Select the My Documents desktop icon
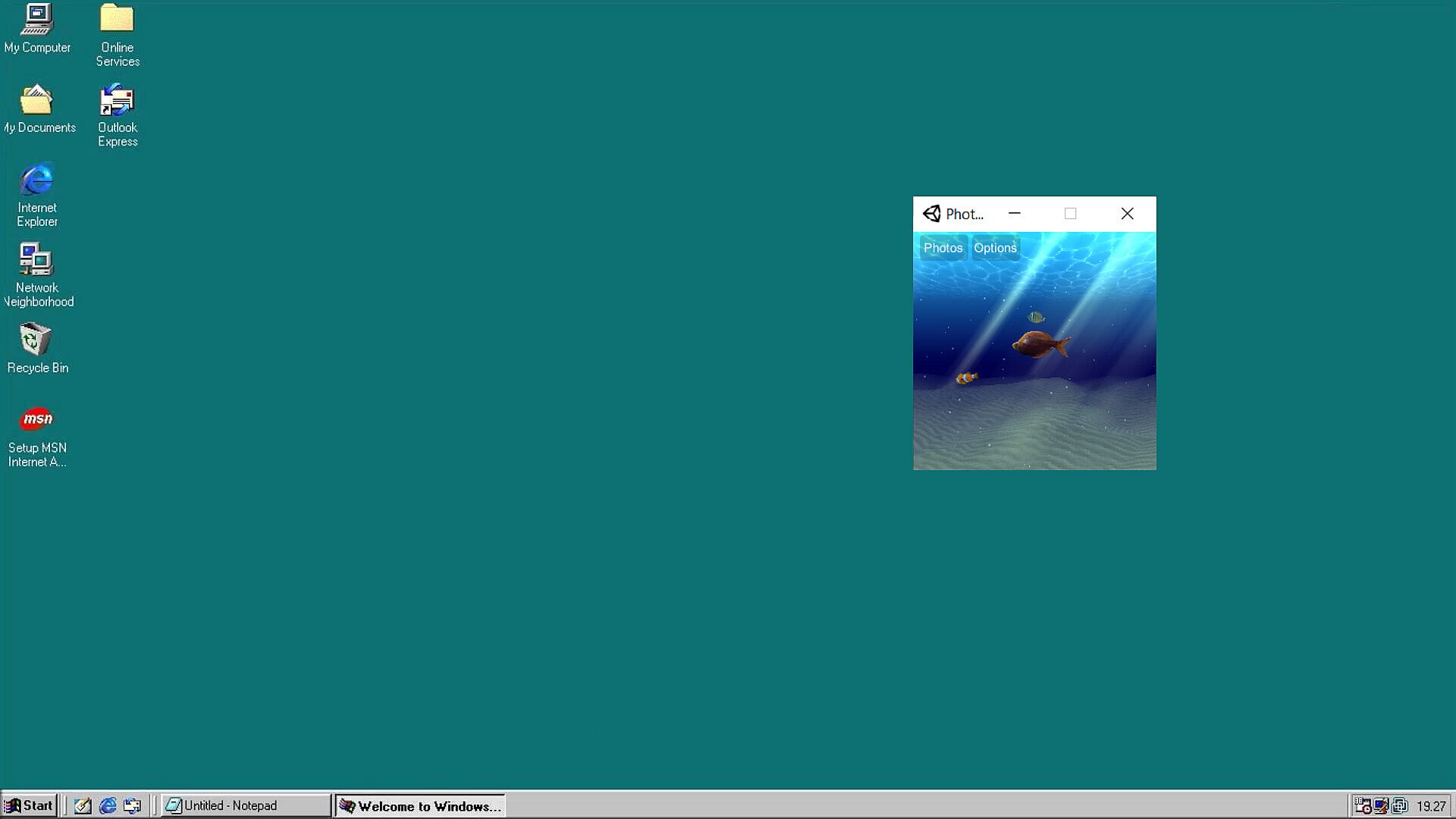 pyautogui.click(x=36, y=101)
